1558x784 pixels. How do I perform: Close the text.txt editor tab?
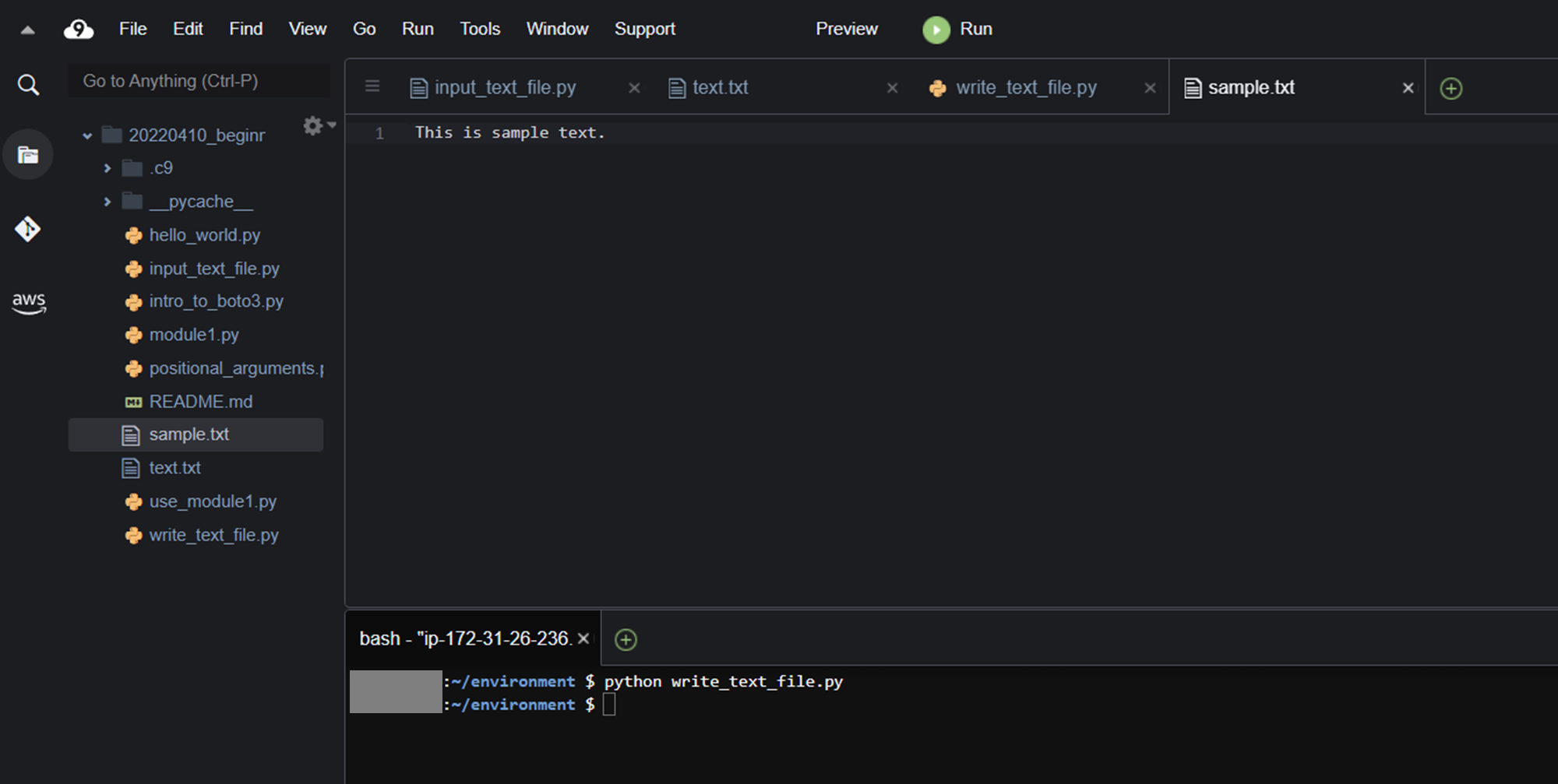[893, 88]
